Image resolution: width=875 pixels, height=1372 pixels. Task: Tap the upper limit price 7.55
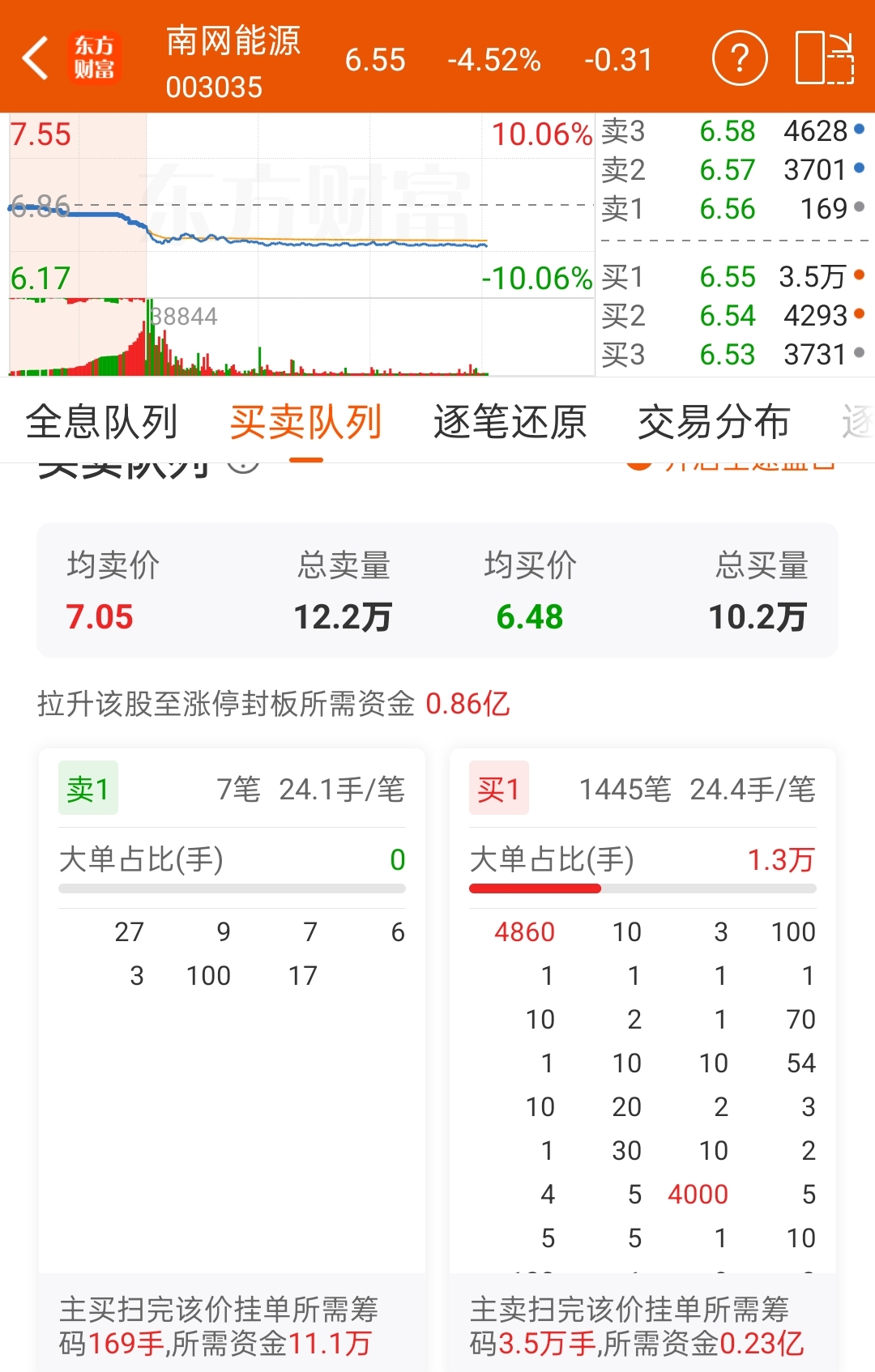[41, 134]
